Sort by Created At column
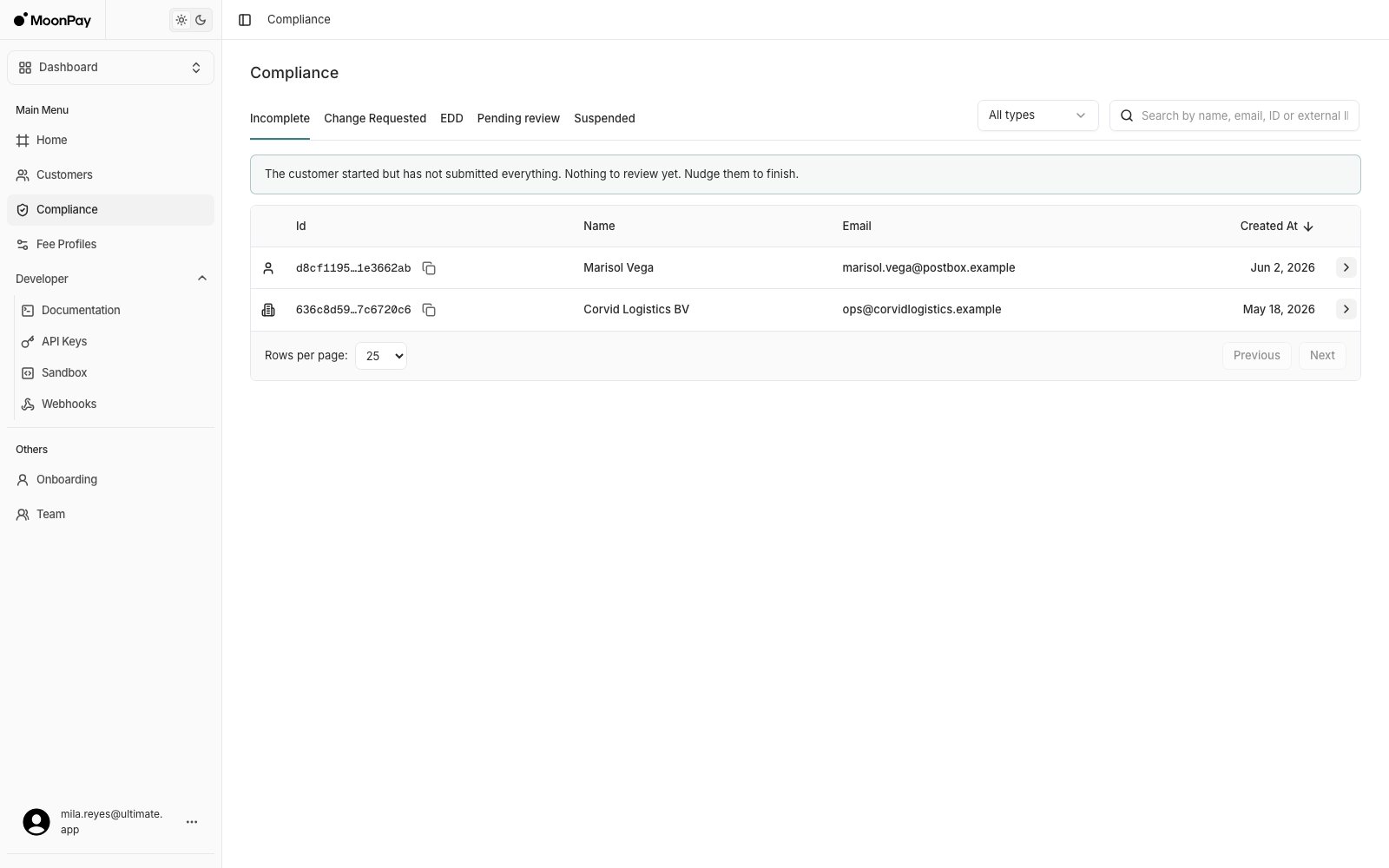 coord(1276,226)
